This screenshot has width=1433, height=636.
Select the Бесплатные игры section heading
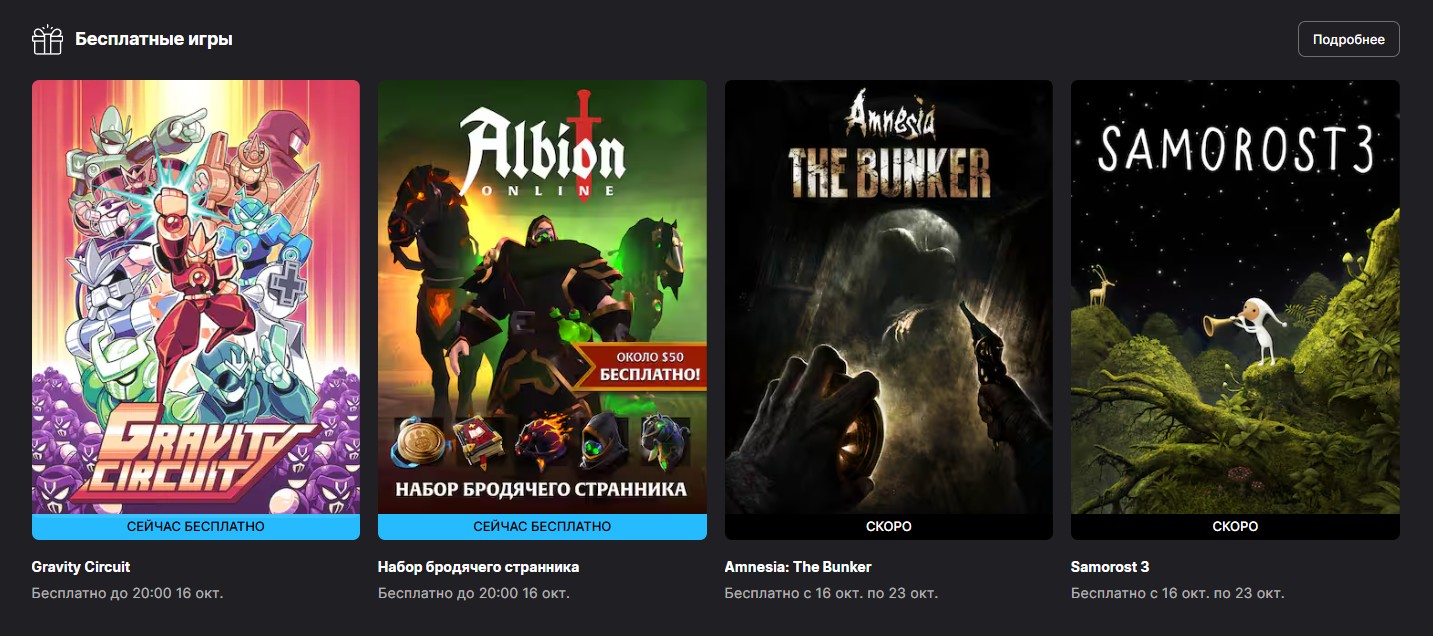pos(154,40)
